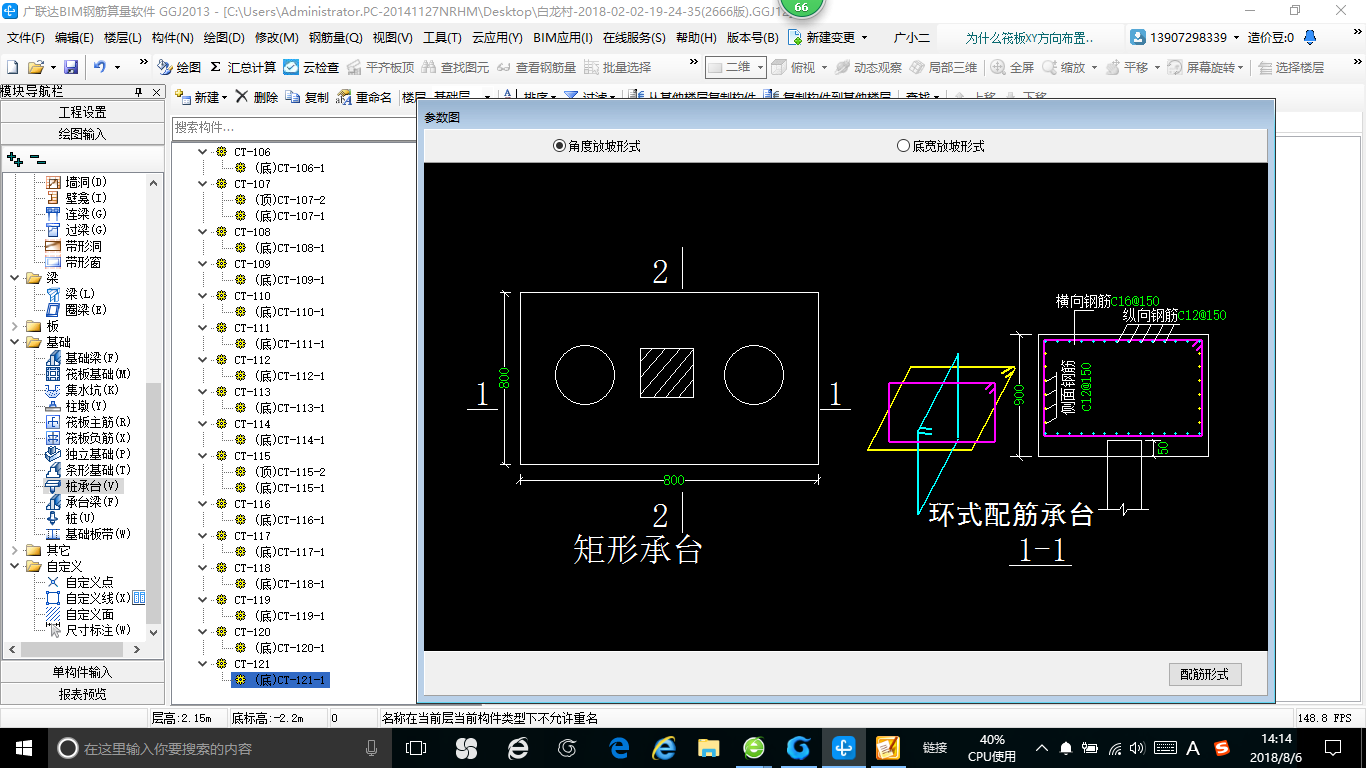
Task: Open the 帮助(H) menu
Action: pyautogui.click(x=696, y=38)
